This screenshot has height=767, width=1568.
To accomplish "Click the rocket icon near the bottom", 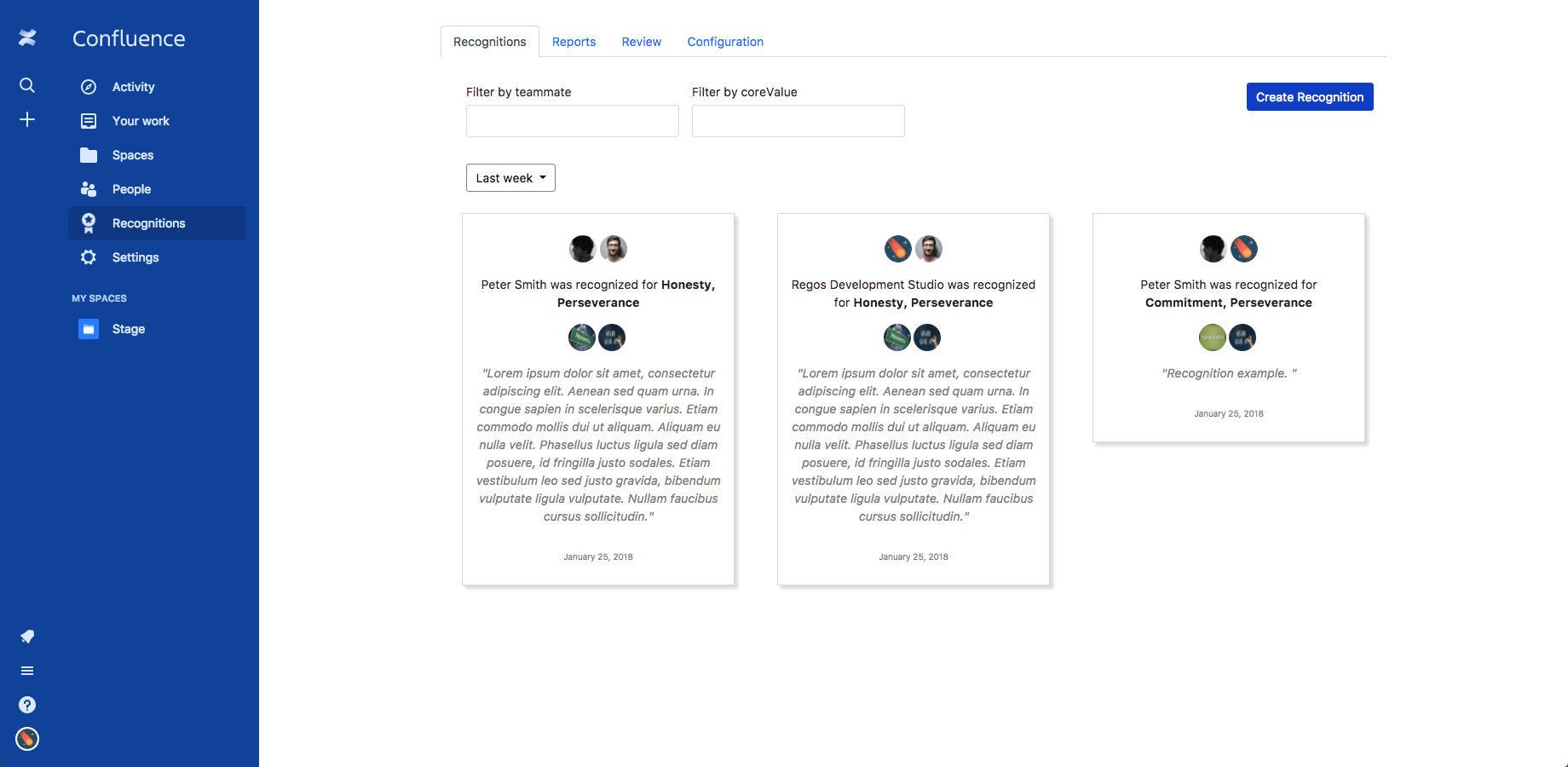I will pos(26,637).
